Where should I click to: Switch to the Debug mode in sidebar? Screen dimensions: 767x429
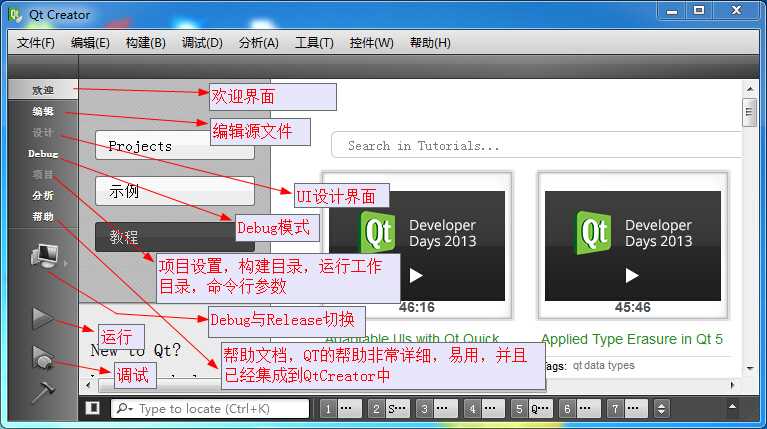pos(43,154)
